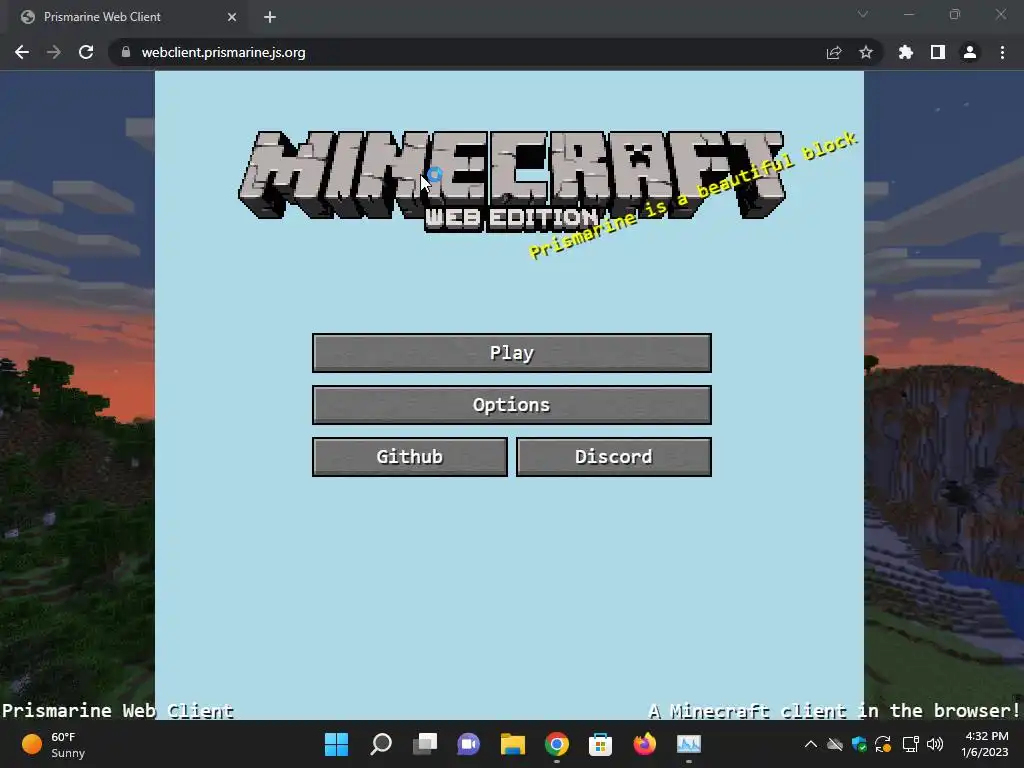The height and width of the screenshot is (768, 1024).
Task: Open network settings tray icon
Action: pos(910,744)
